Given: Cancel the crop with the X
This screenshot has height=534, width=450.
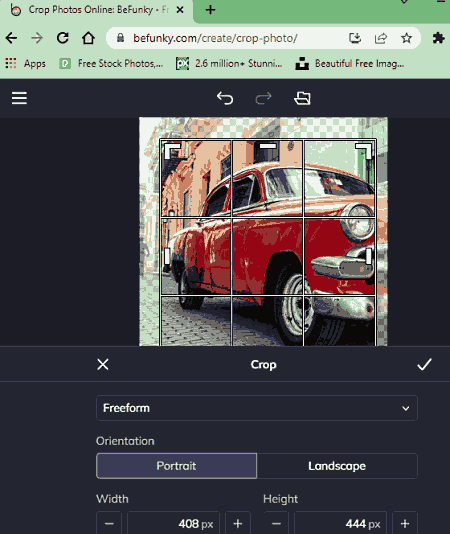Looking at the screenshot, I should (103, 364).
